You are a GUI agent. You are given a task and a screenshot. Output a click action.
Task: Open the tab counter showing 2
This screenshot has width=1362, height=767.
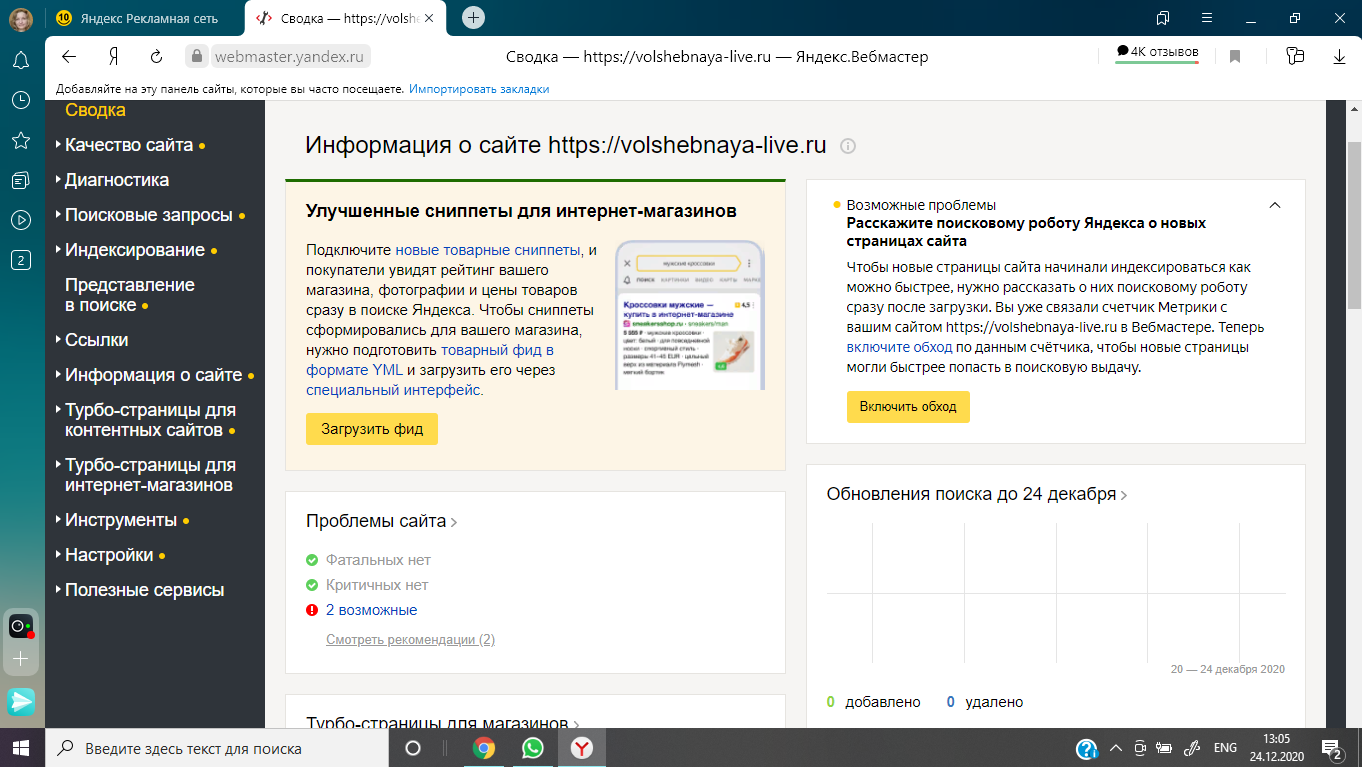(x=20, y=260)
